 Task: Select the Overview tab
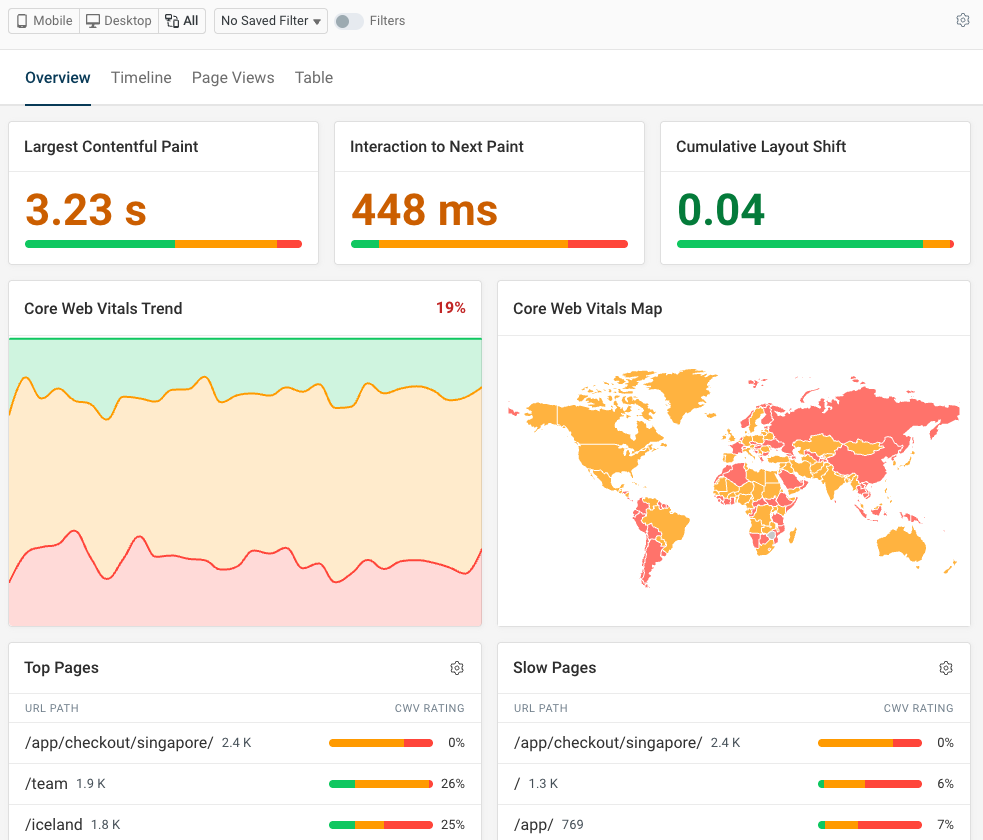pyautogui.click(x=57, y=77)
